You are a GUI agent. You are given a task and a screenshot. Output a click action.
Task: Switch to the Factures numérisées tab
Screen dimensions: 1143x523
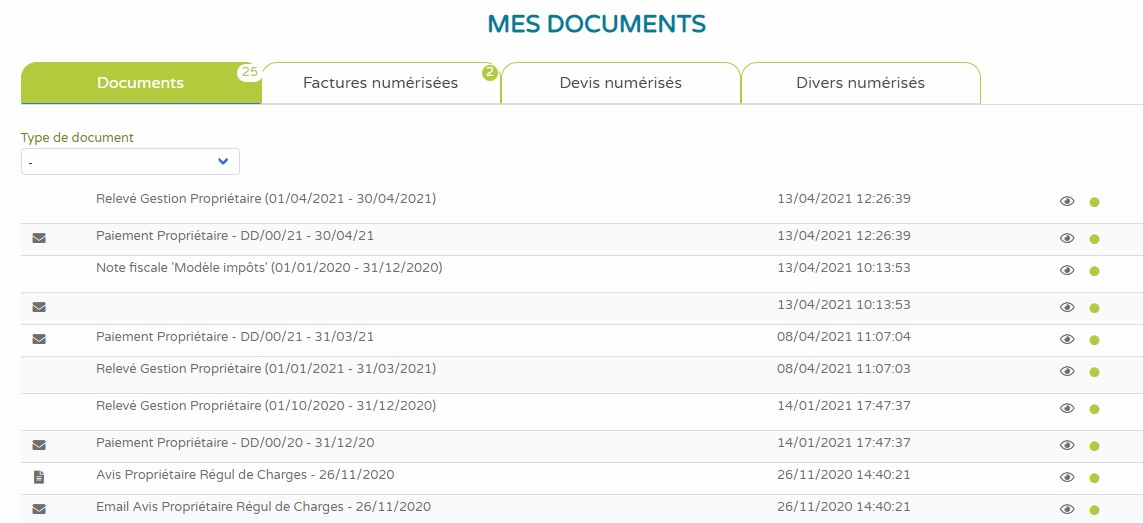[x=380, y=83]
